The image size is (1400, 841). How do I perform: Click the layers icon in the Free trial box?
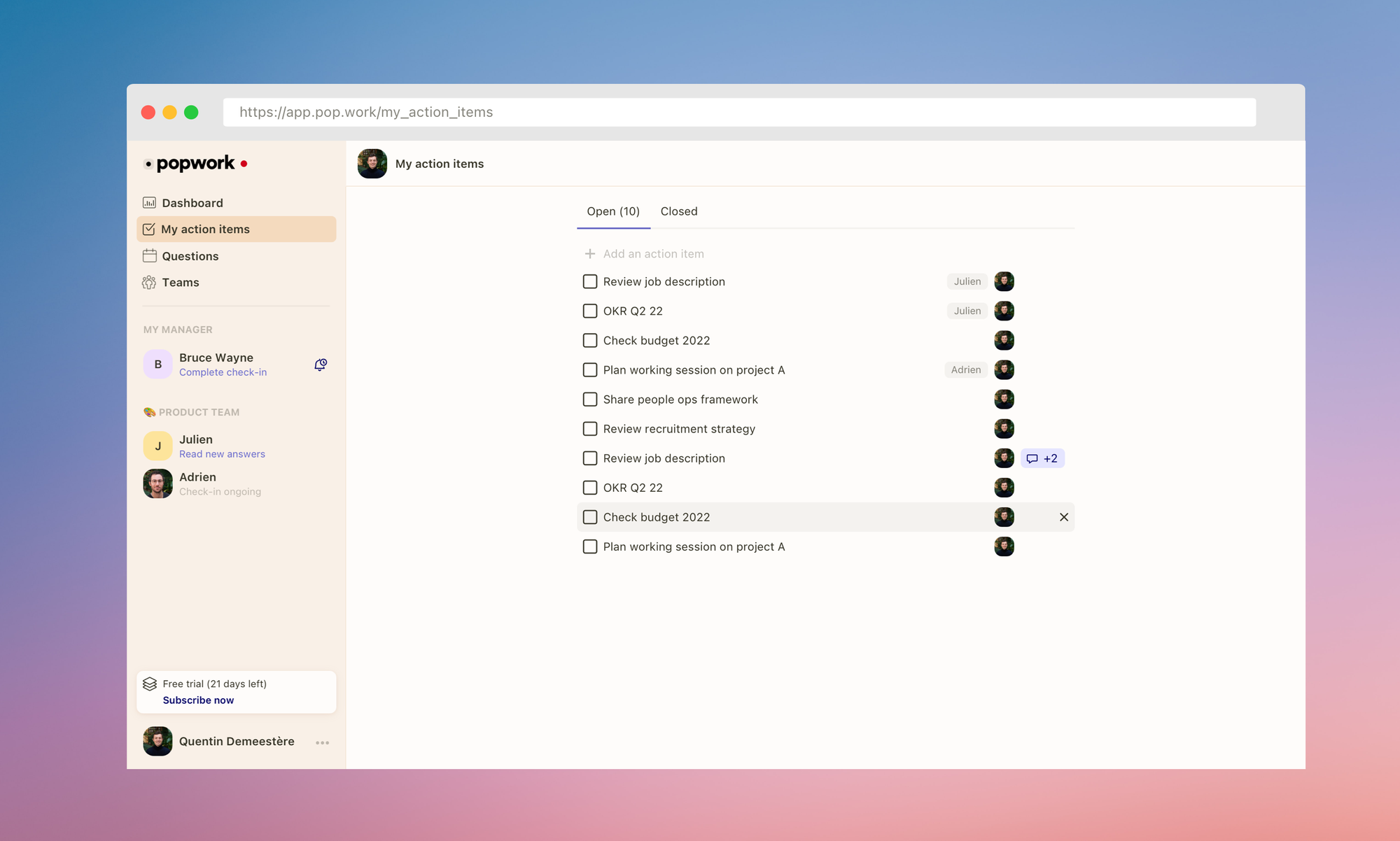tap(150, 684)
